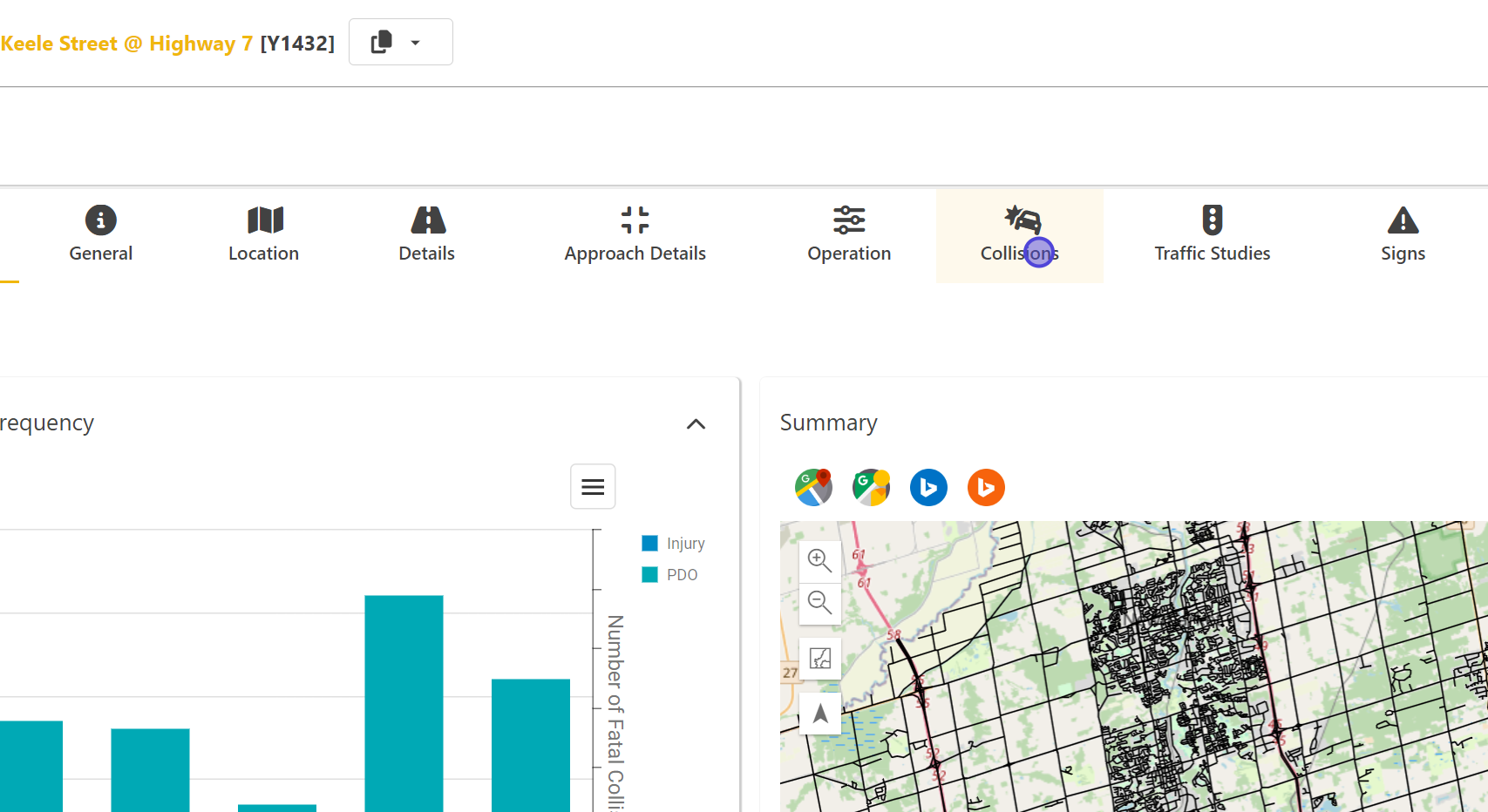This screenshot has height=812, width=1488.
Task: Go to the Signs tab
Action: pyautogui.click(x=1403, y=235)
